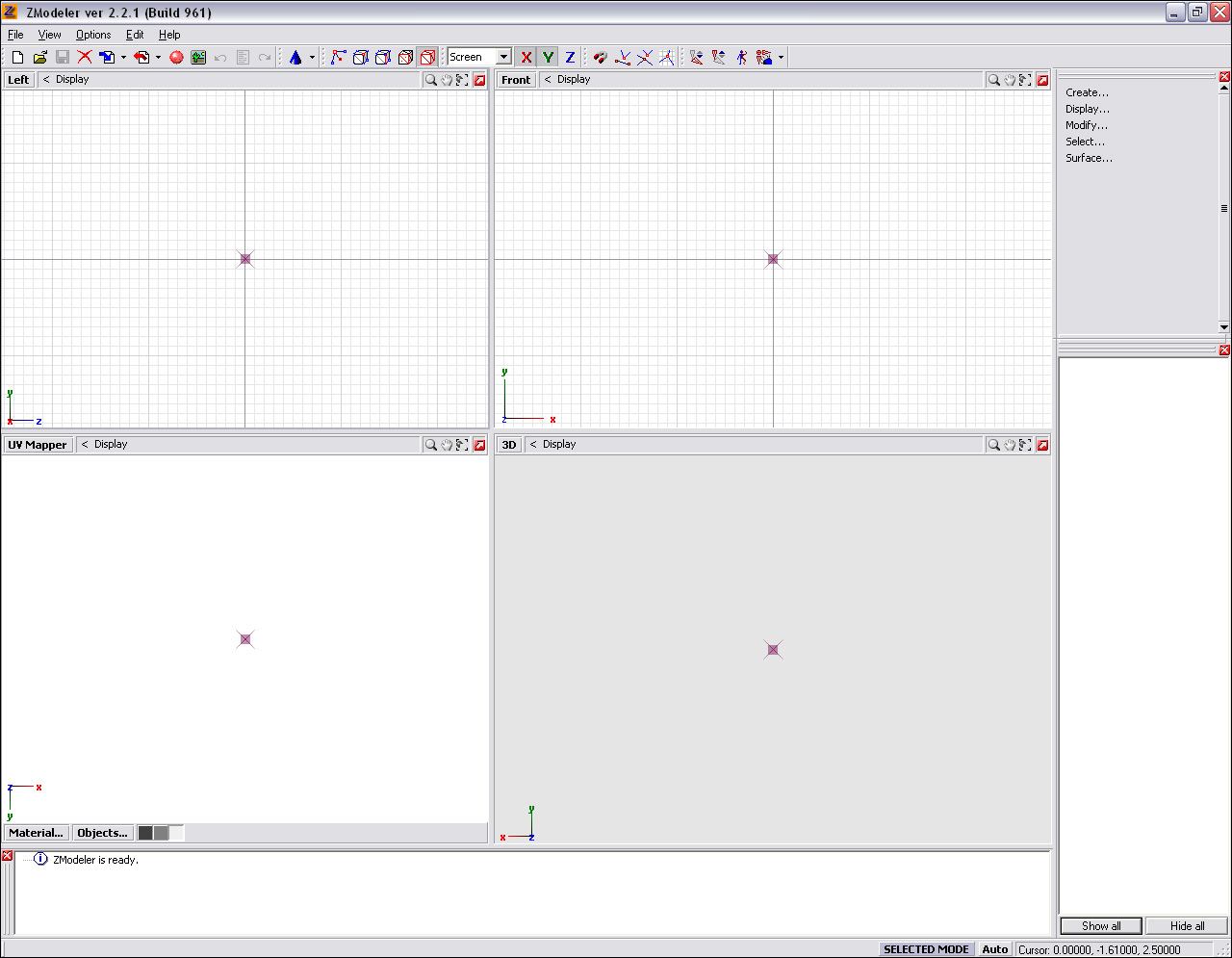Click the zoom magnifier in Left viewport

(x=431, y=80)
